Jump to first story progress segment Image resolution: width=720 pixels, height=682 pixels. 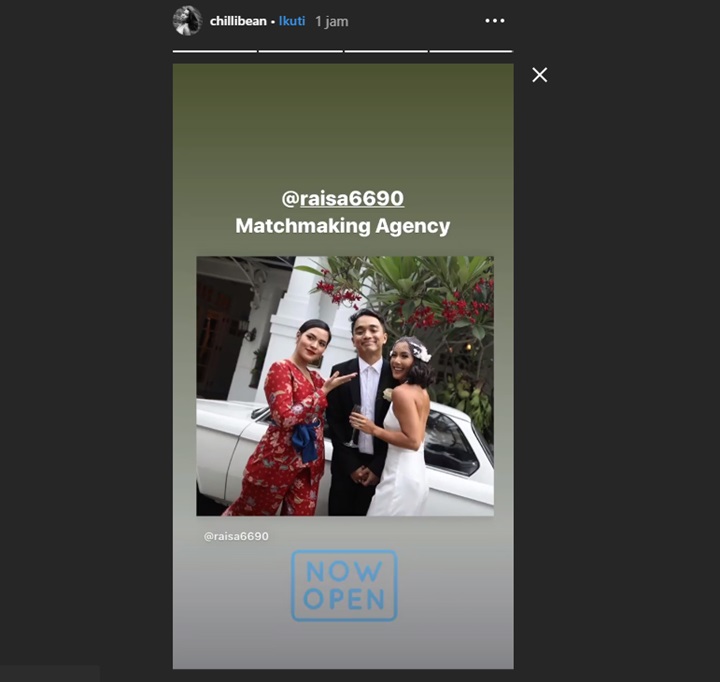214,51
